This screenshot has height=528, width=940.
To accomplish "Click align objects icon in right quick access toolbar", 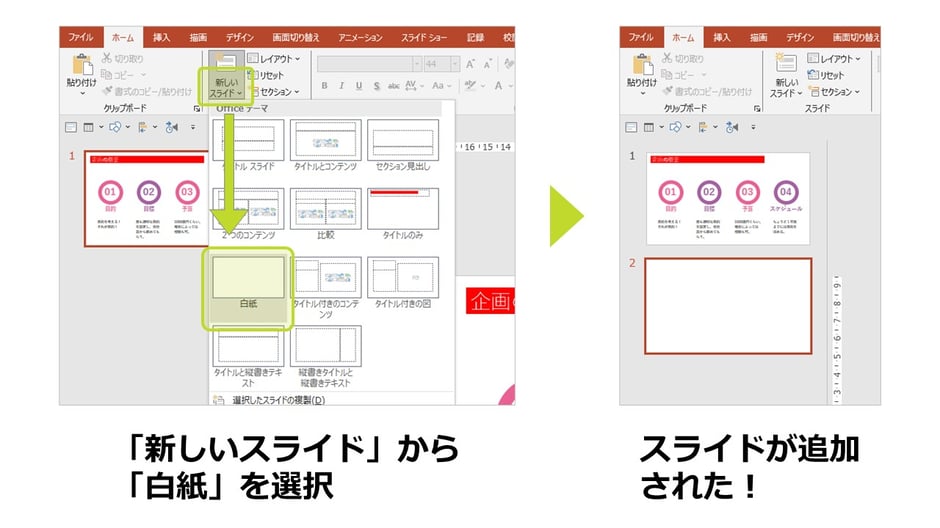I will (703, 127).
